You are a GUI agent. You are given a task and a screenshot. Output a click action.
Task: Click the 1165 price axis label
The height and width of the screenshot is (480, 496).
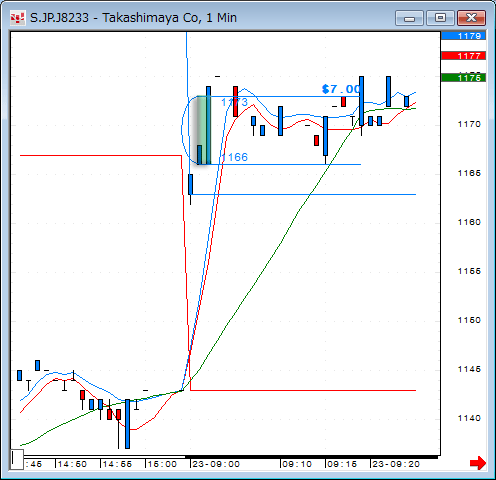[469, 173]
